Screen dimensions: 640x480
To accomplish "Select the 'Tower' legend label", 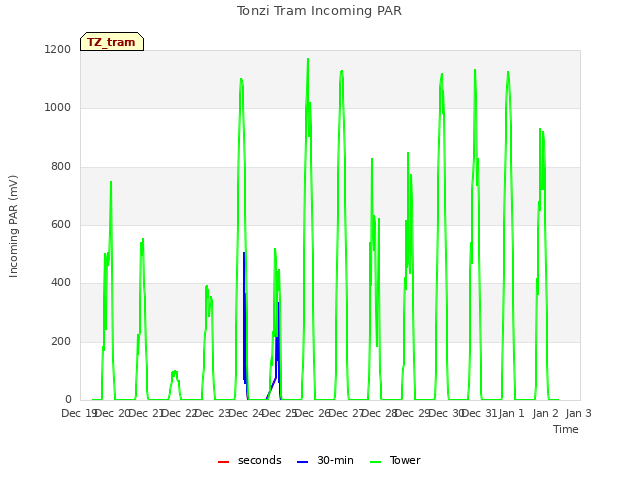I will [x=405, y=460].
